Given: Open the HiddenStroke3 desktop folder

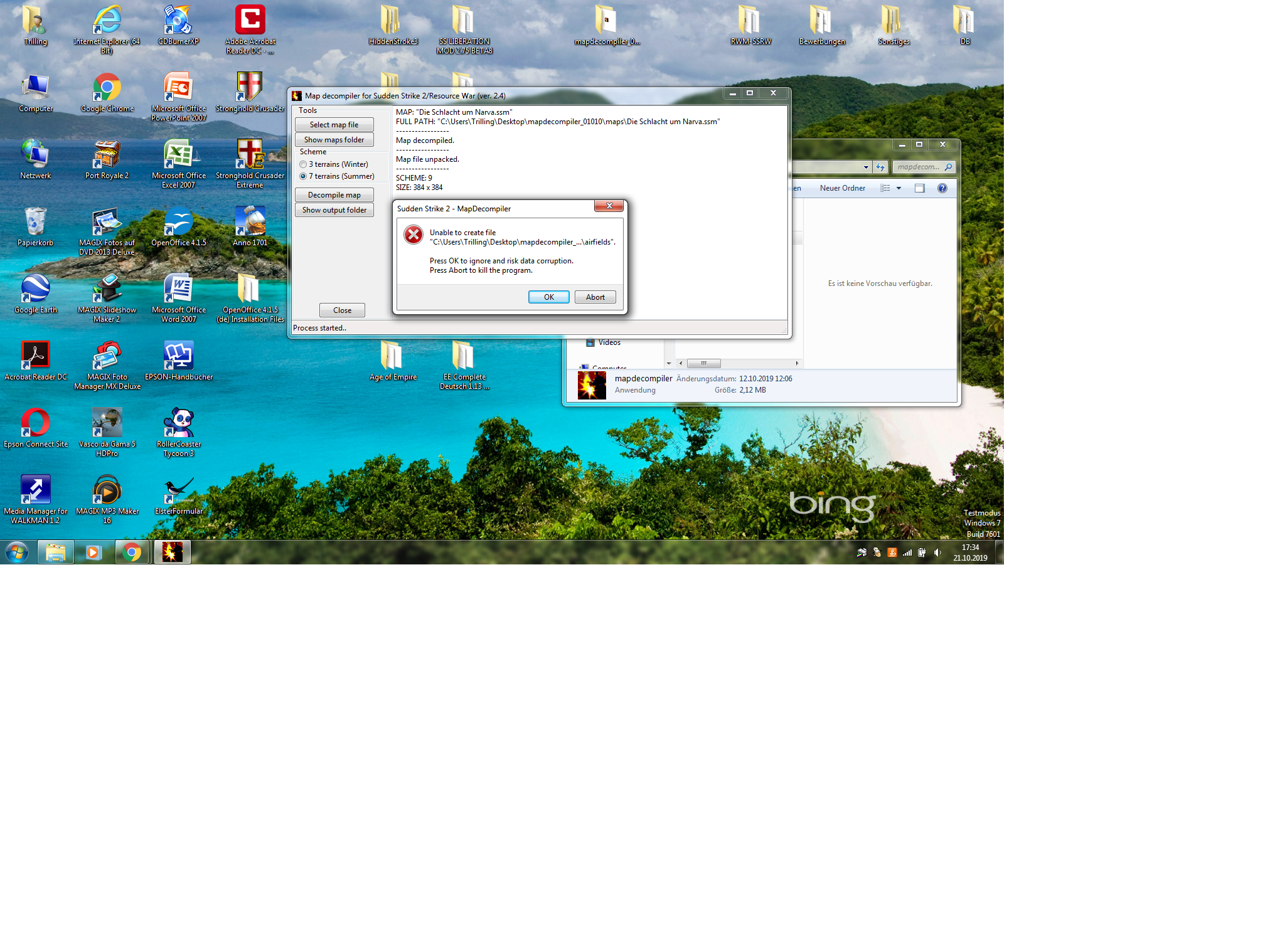Looking at the screenshot, I should pos(393,25).
